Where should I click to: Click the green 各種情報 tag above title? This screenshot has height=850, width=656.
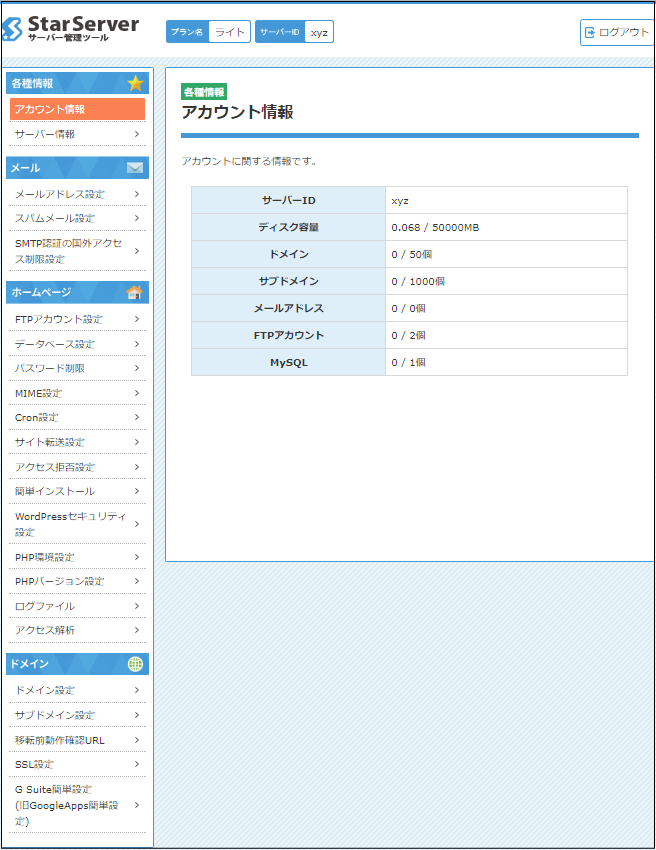pyautogui.click(x=204, y=92)
